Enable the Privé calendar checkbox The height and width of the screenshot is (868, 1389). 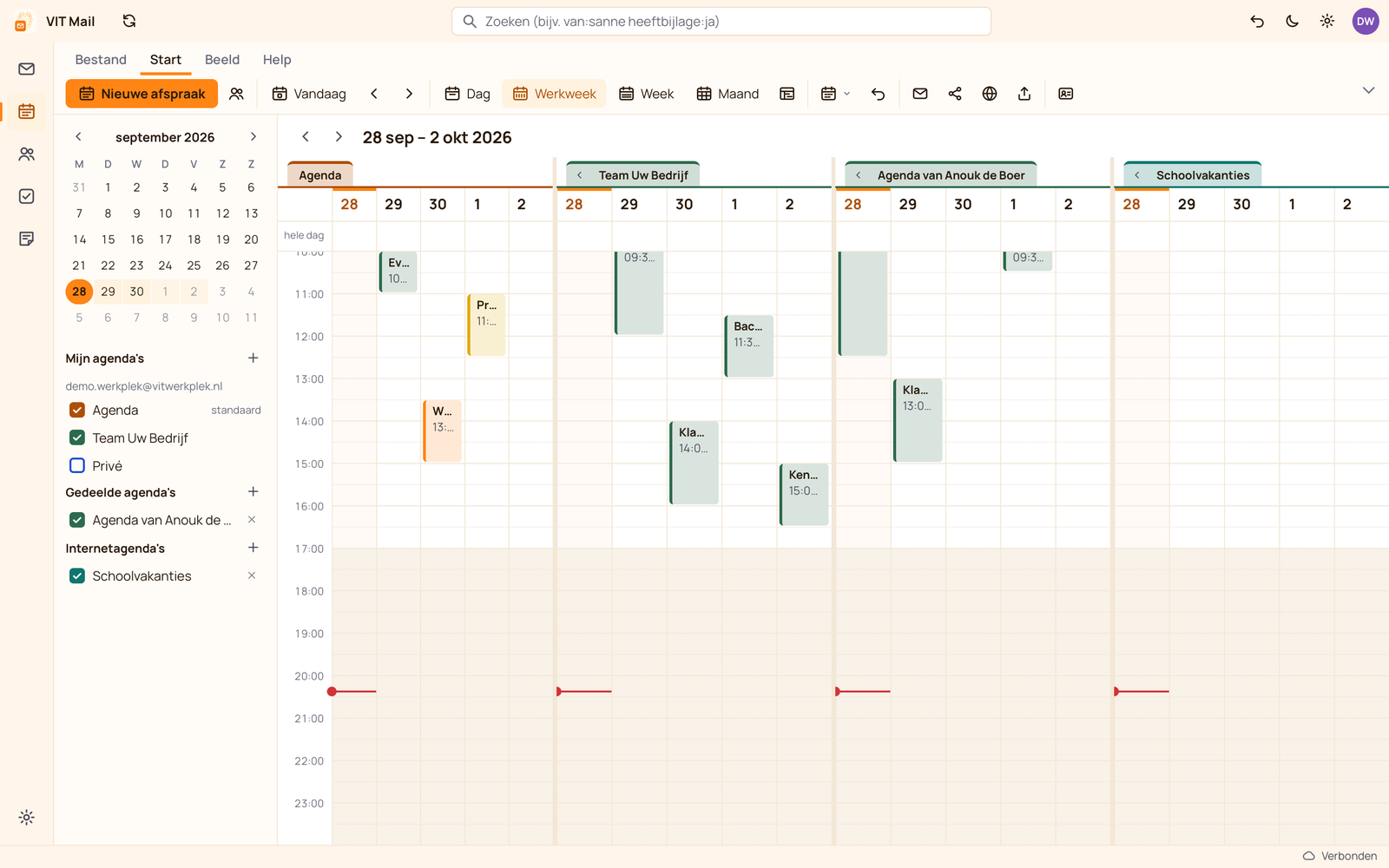click(77, 465)
